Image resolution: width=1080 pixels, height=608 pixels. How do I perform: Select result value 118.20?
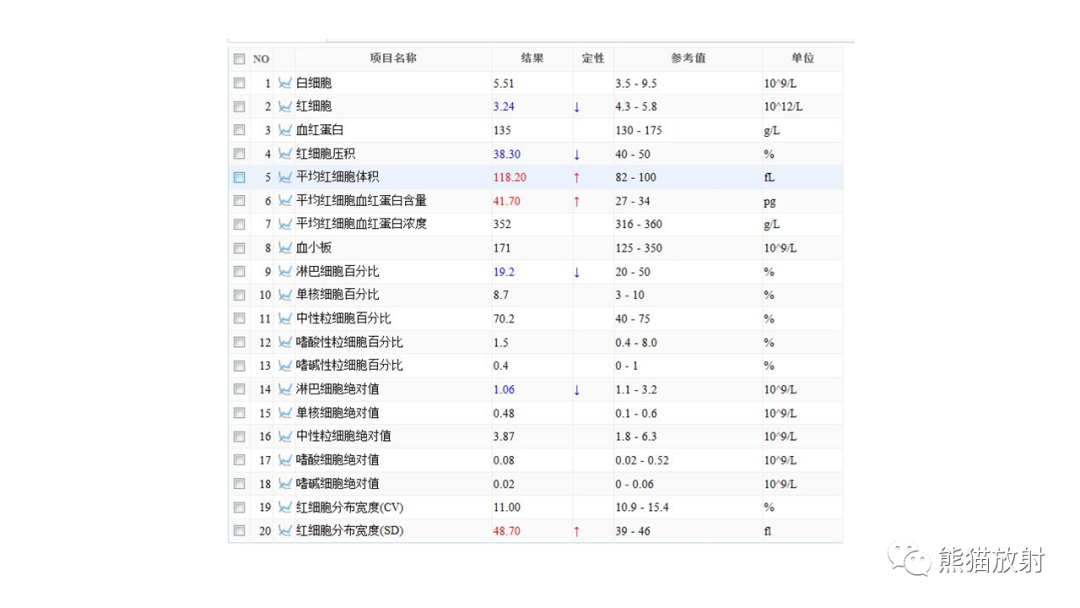pos(510,177)
